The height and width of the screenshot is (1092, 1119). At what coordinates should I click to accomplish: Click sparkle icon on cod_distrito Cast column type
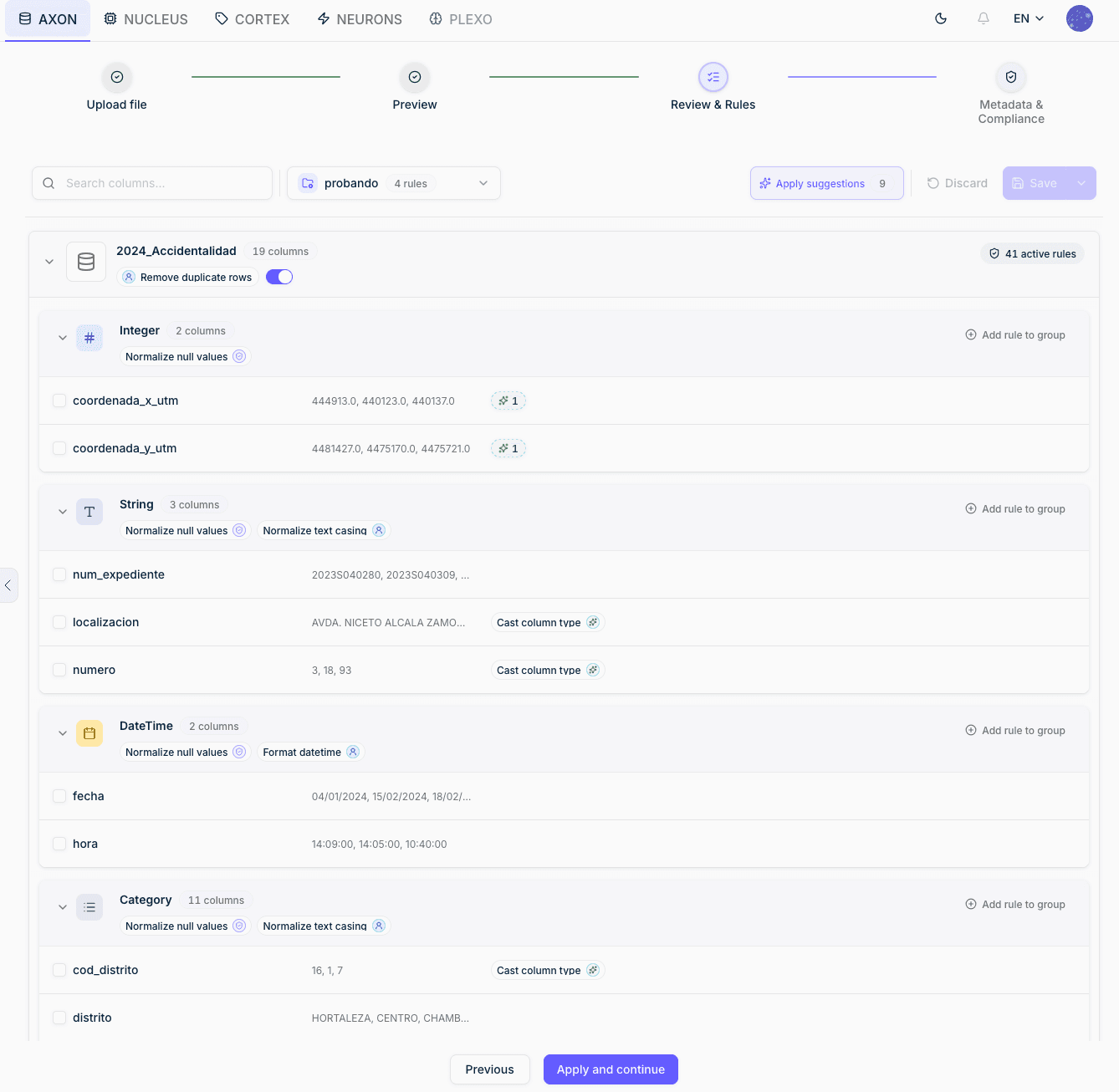(593, 970)
